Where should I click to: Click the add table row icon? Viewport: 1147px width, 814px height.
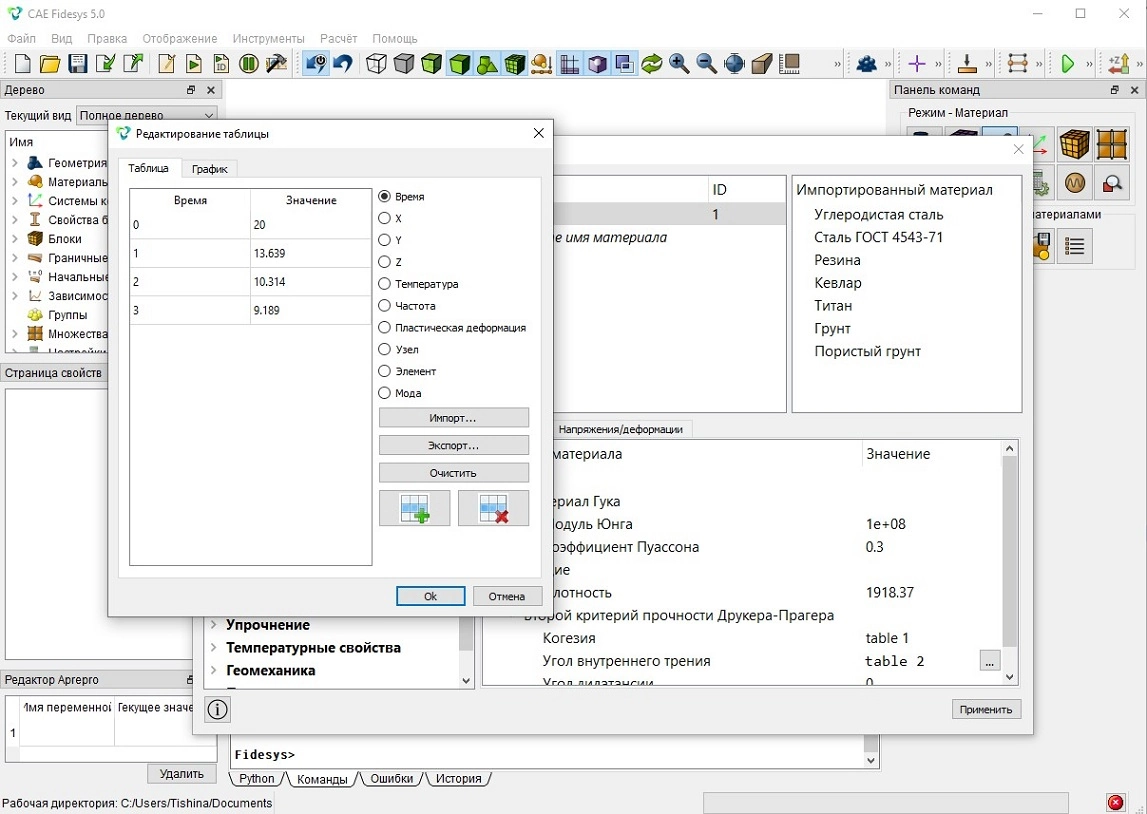415,508
